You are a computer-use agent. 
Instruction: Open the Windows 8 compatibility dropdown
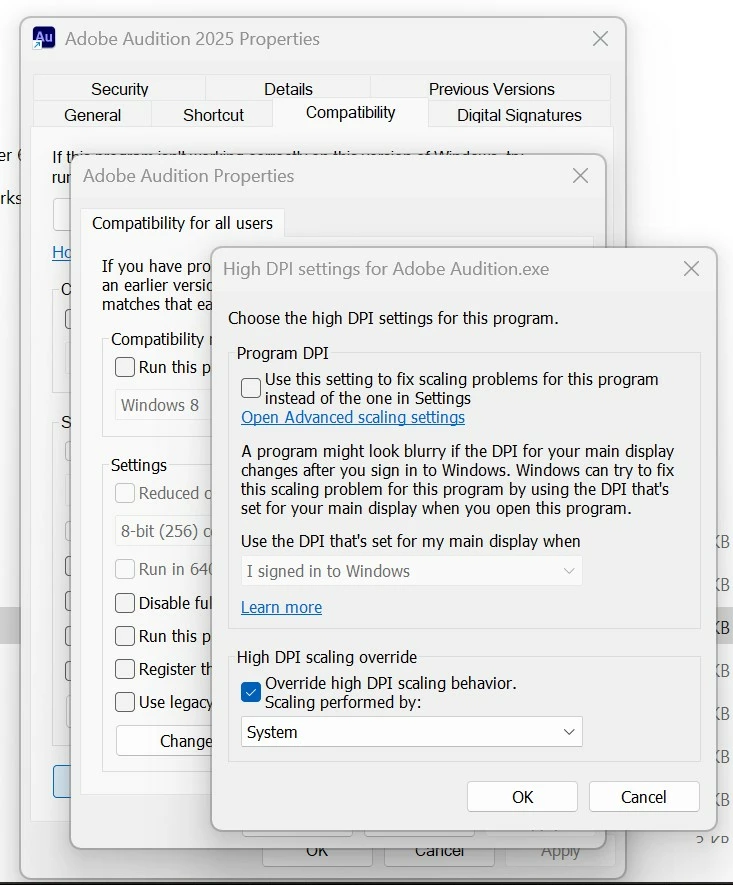tap(163, 405)
